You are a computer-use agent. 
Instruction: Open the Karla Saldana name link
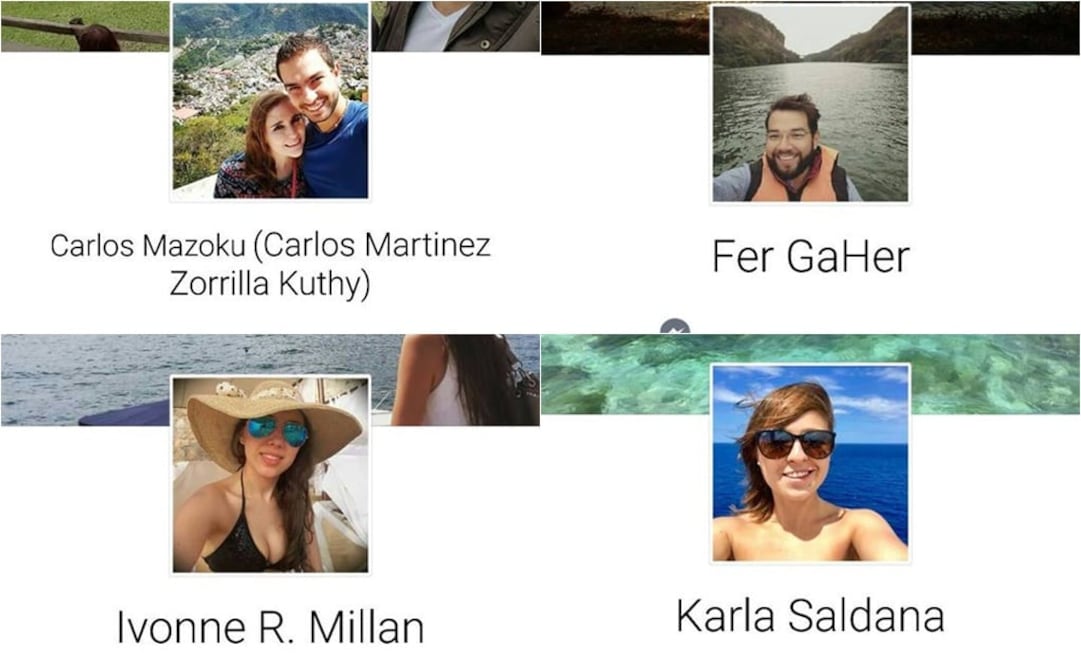[810, 615]
